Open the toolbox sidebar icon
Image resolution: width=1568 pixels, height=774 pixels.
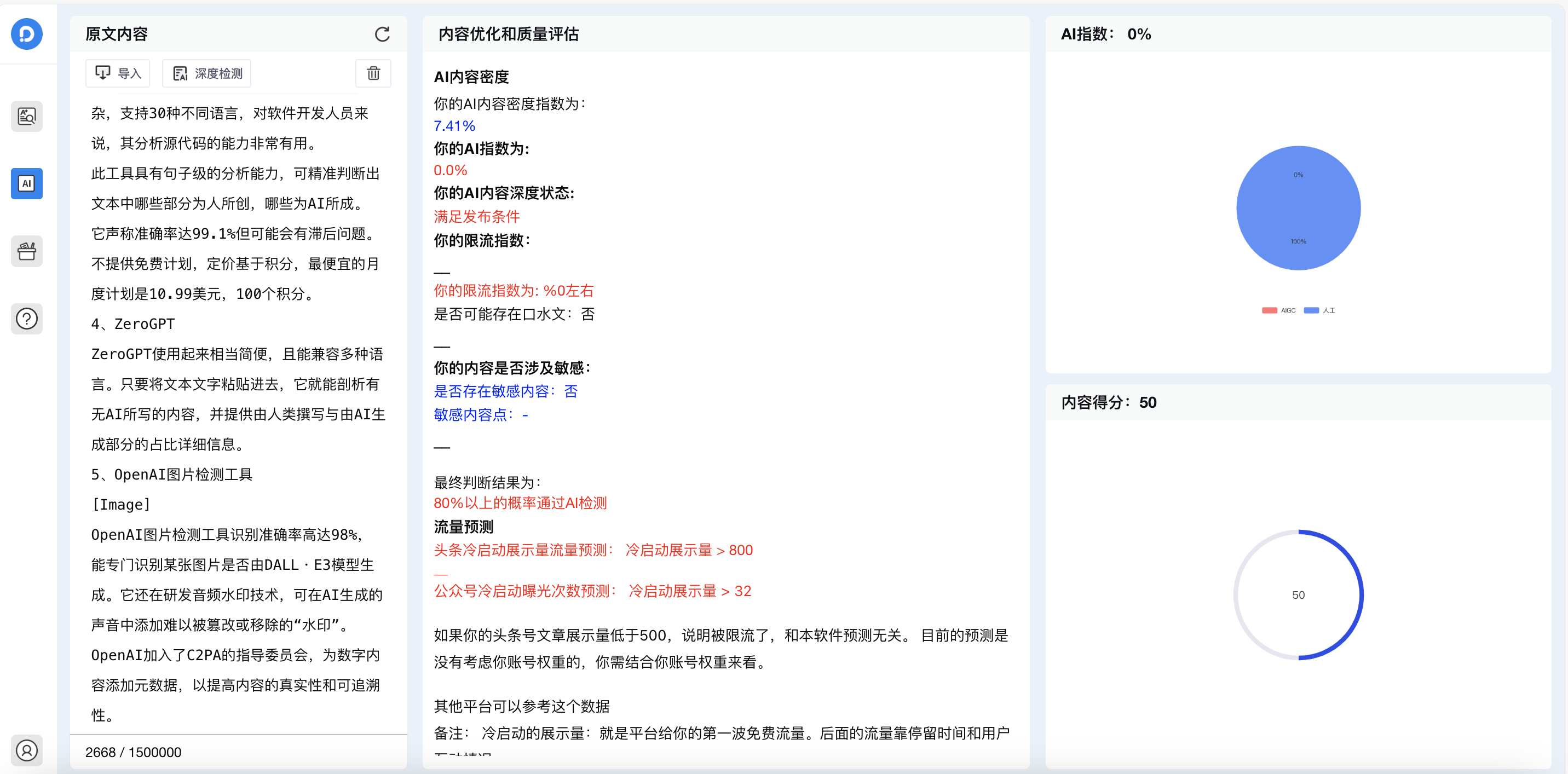[x=27, y=251]
